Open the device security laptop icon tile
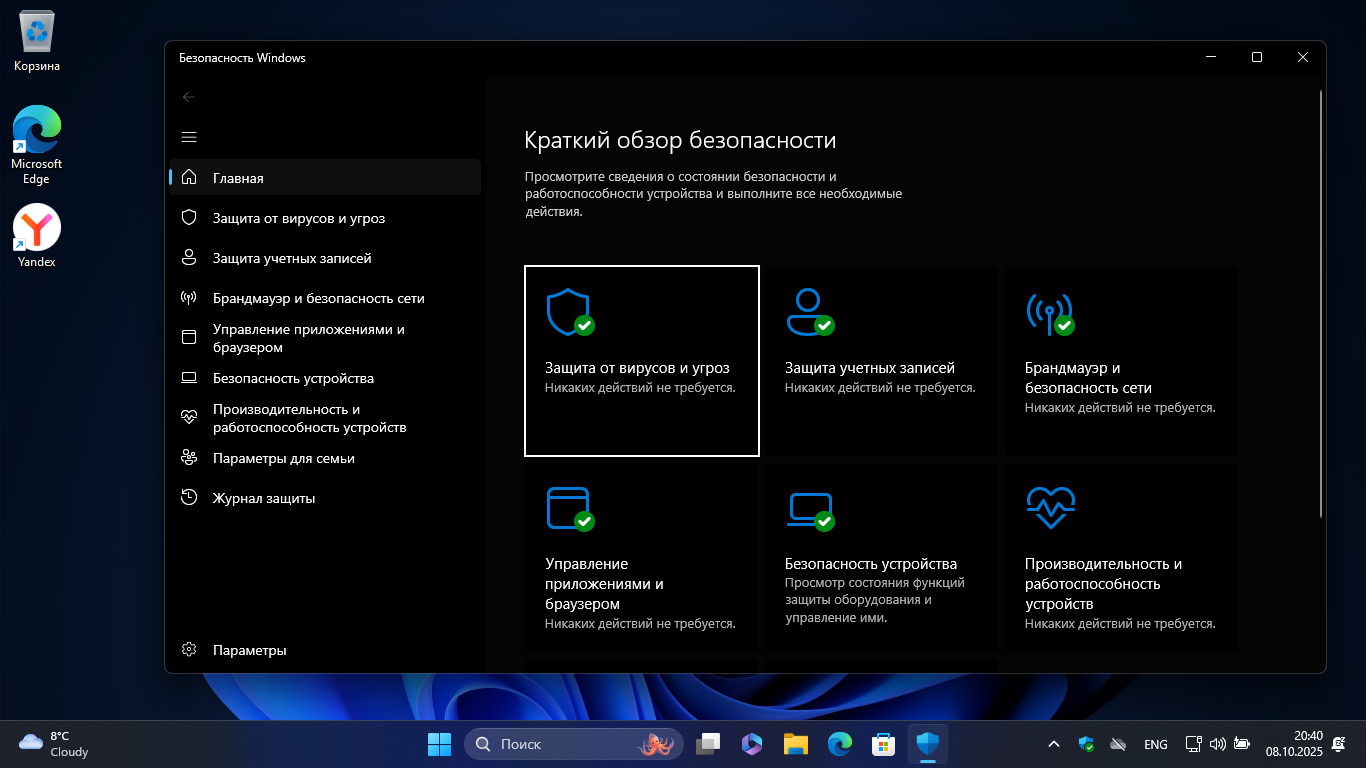Viewport: 1366px width, 768px height. click(x=881, y=557)
